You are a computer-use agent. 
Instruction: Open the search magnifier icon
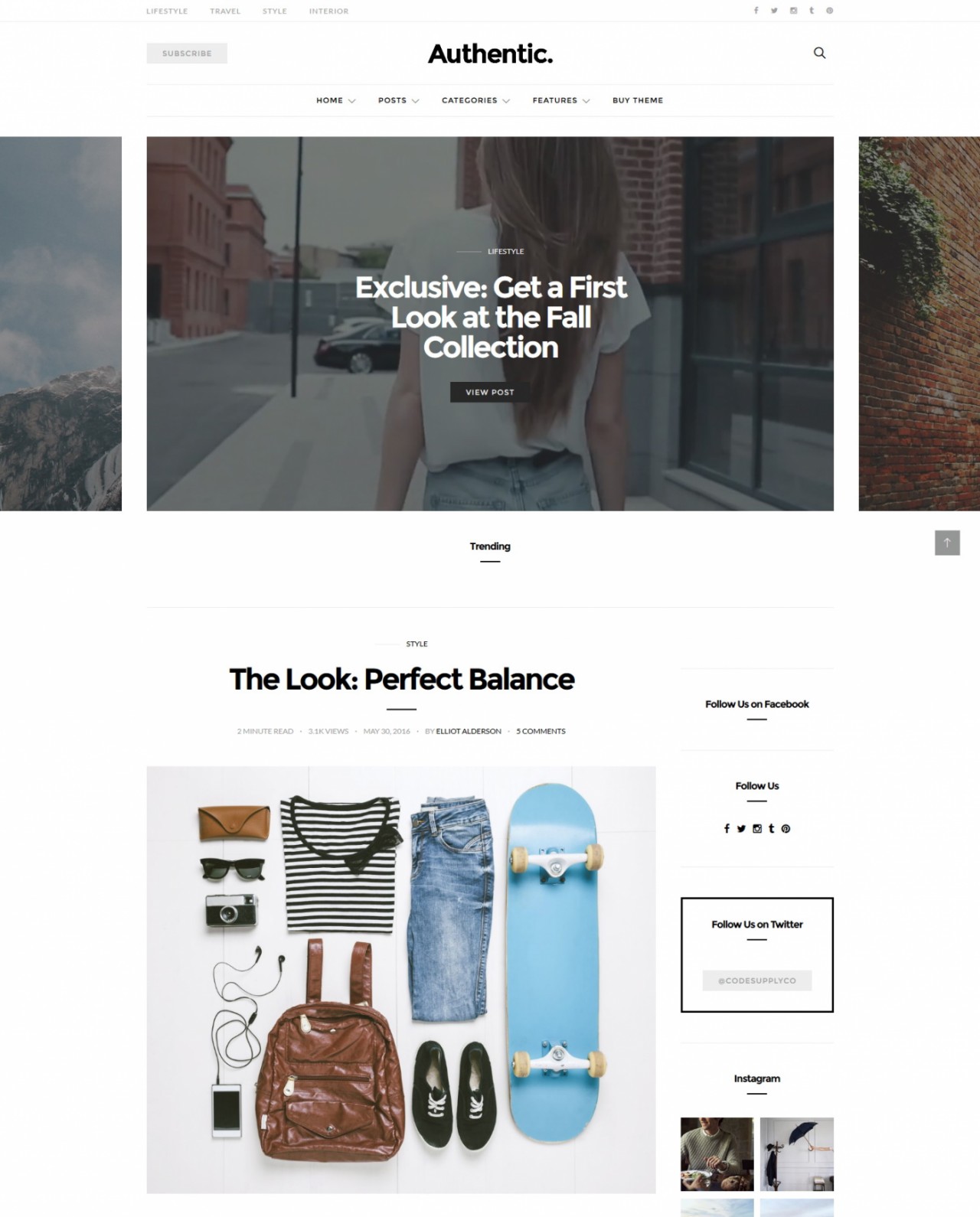pos(819,53)
